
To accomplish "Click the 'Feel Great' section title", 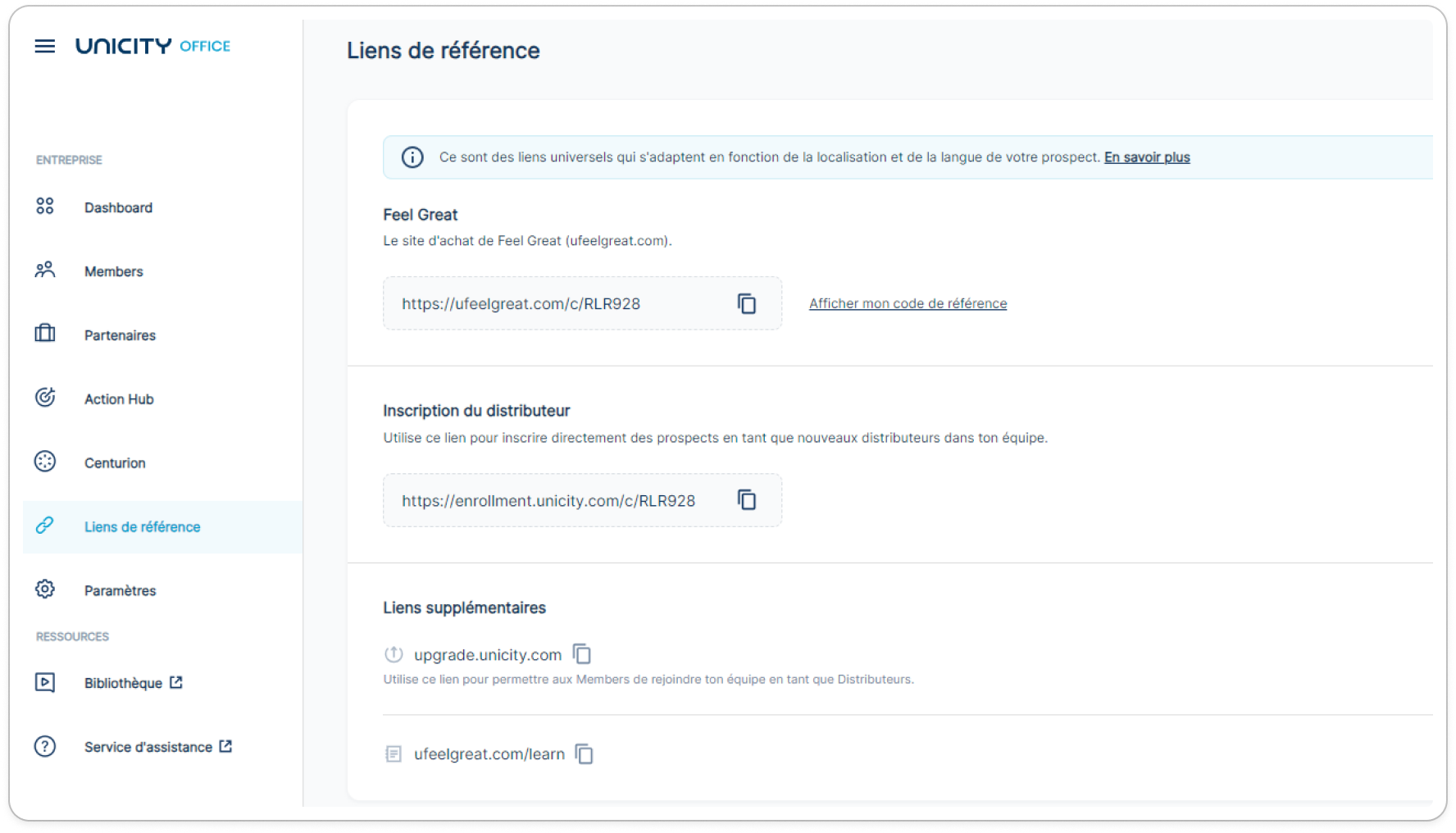I will [x=421, y=215].
